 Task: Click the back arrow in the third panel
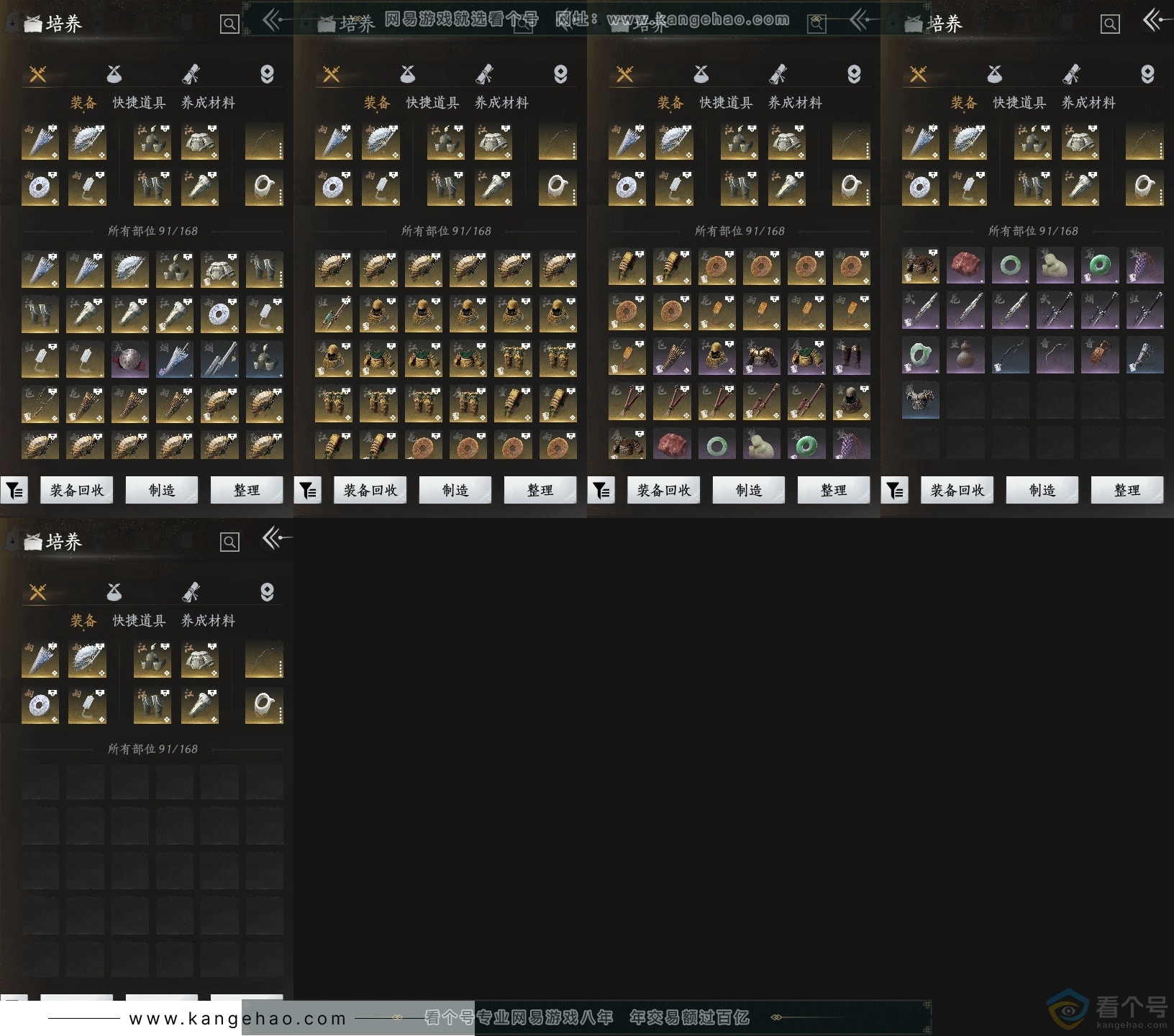coord(864,20)
